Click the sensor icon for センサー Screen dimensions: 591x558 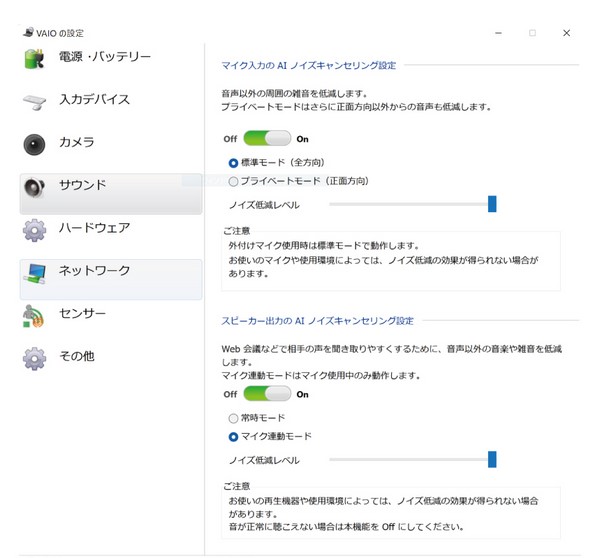point(34,316)
